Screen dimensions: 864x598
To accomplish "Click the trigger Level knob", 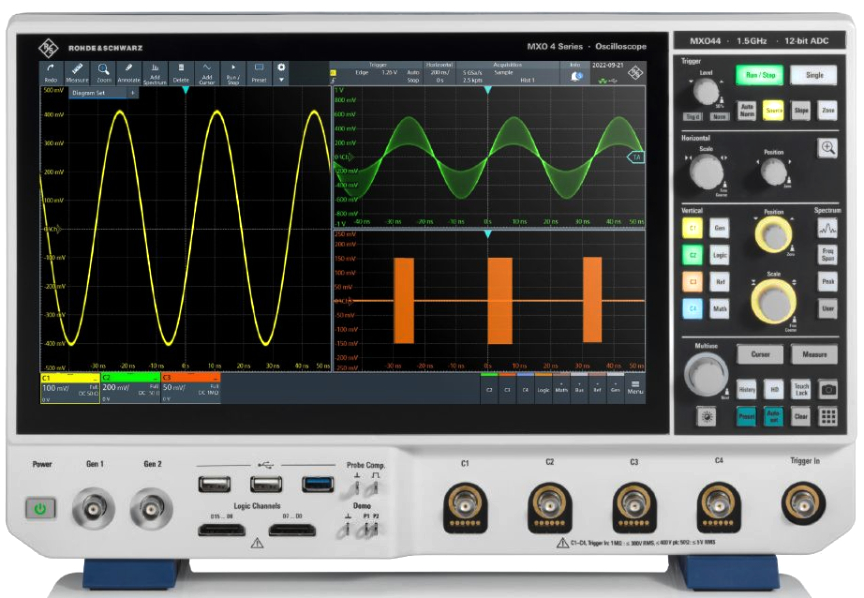I will click(705, 91).
